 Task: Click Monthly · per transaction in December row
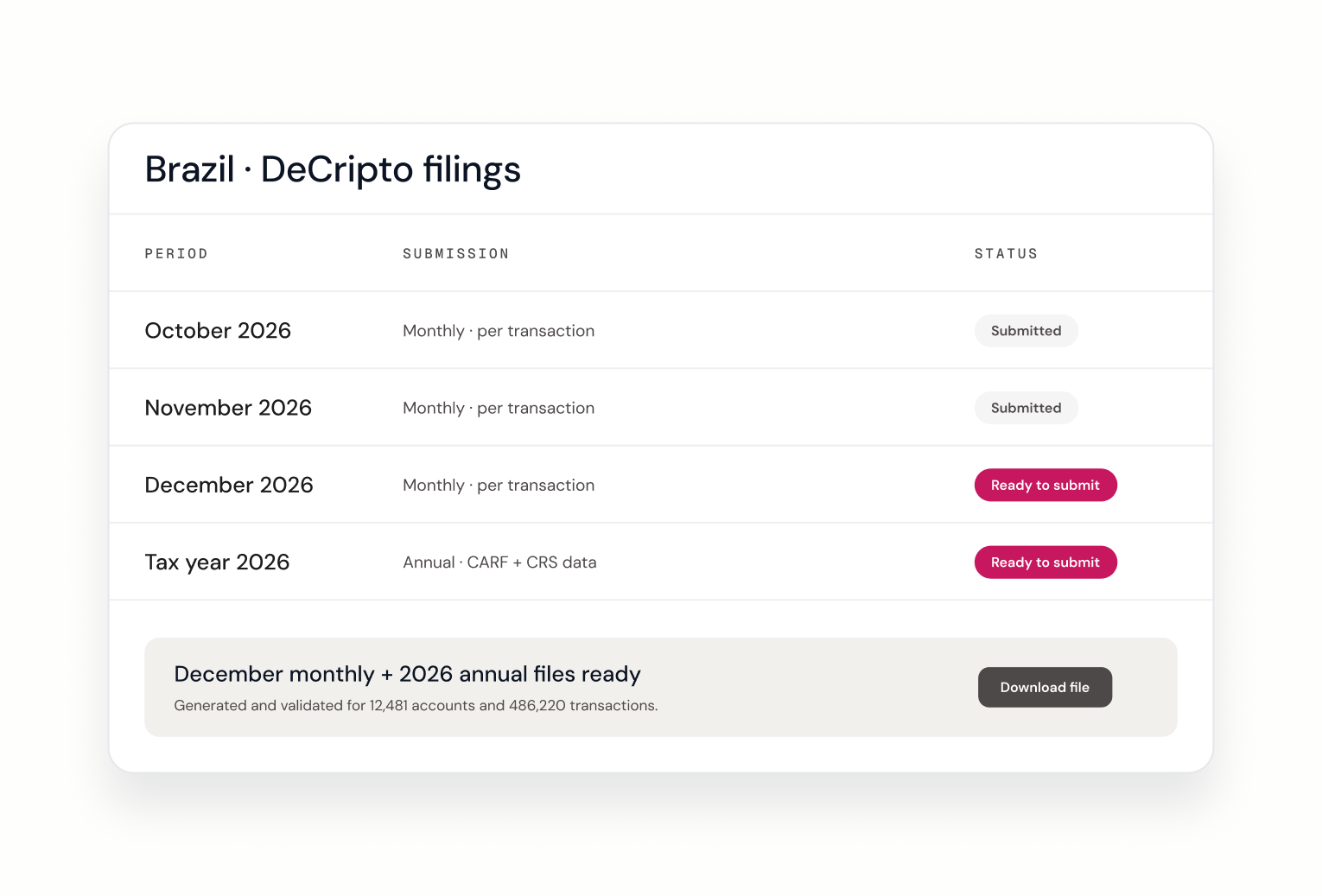(x=499, y=485)
